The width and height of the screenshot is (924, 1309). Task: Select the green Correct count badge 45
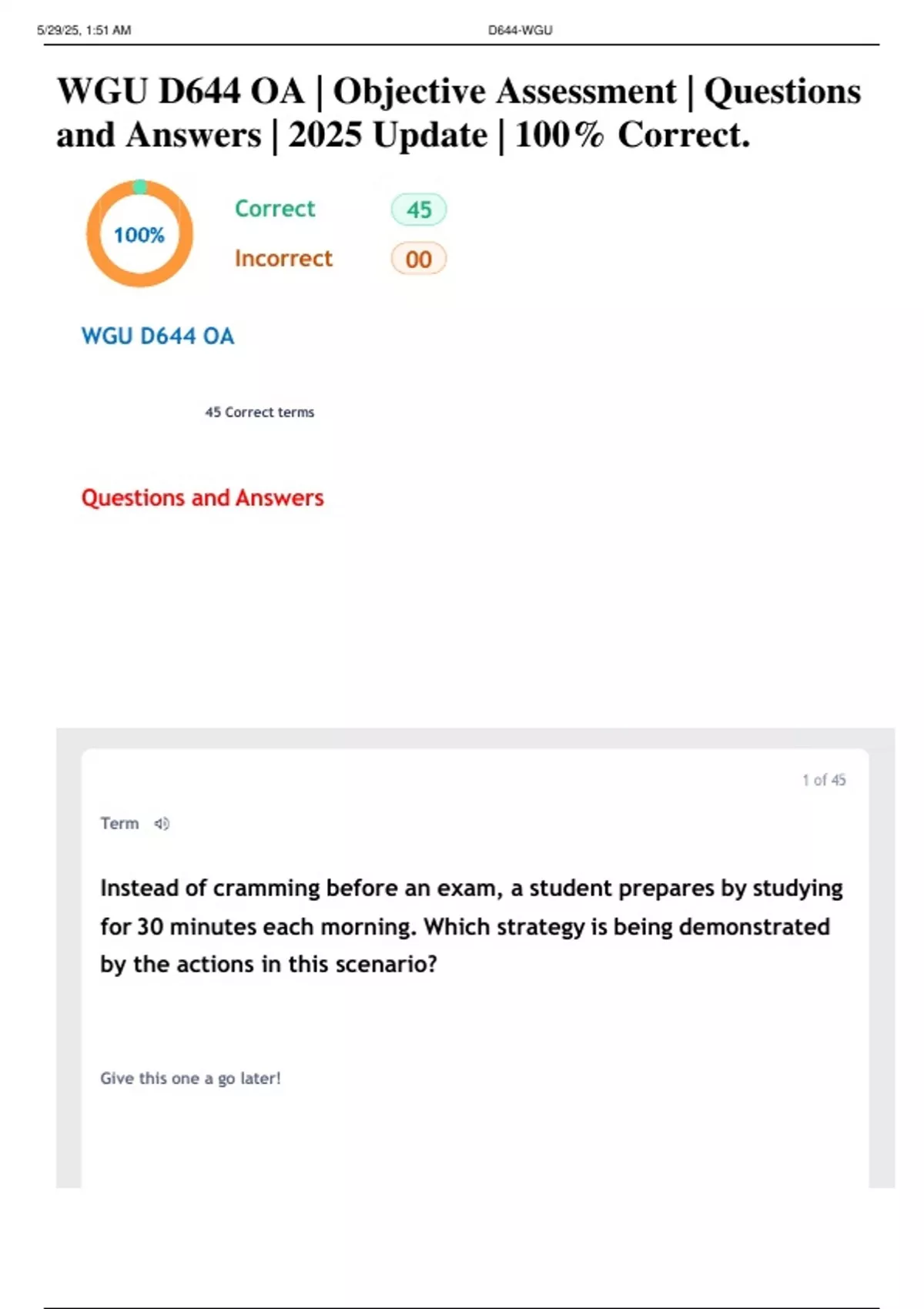(419, 209)
